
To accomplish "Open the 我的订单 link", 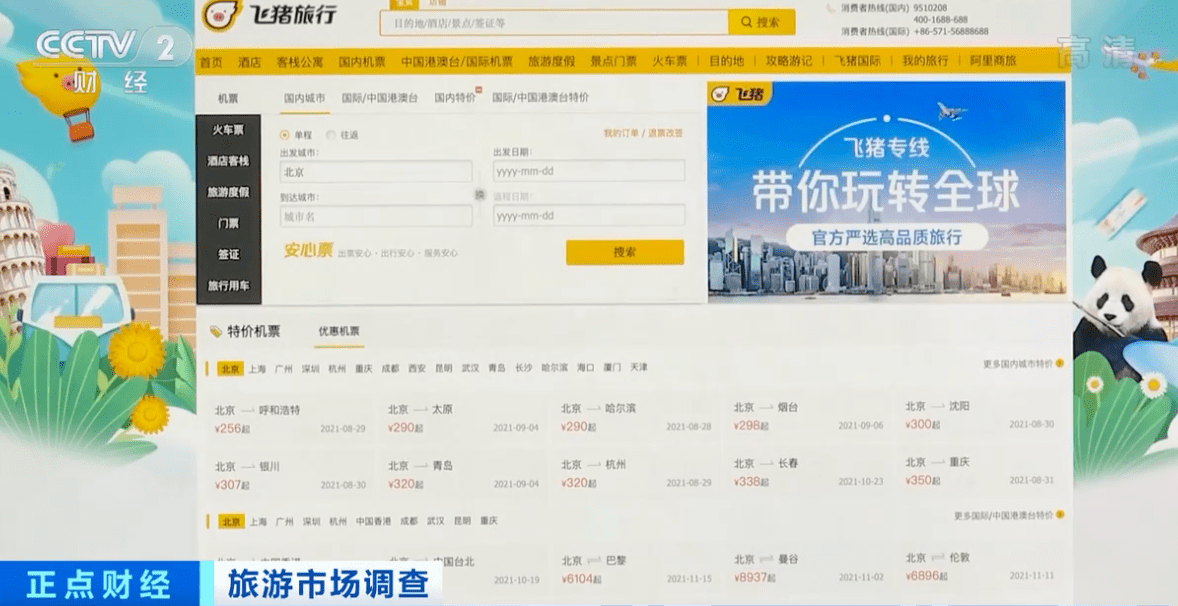I will point(621,134).
